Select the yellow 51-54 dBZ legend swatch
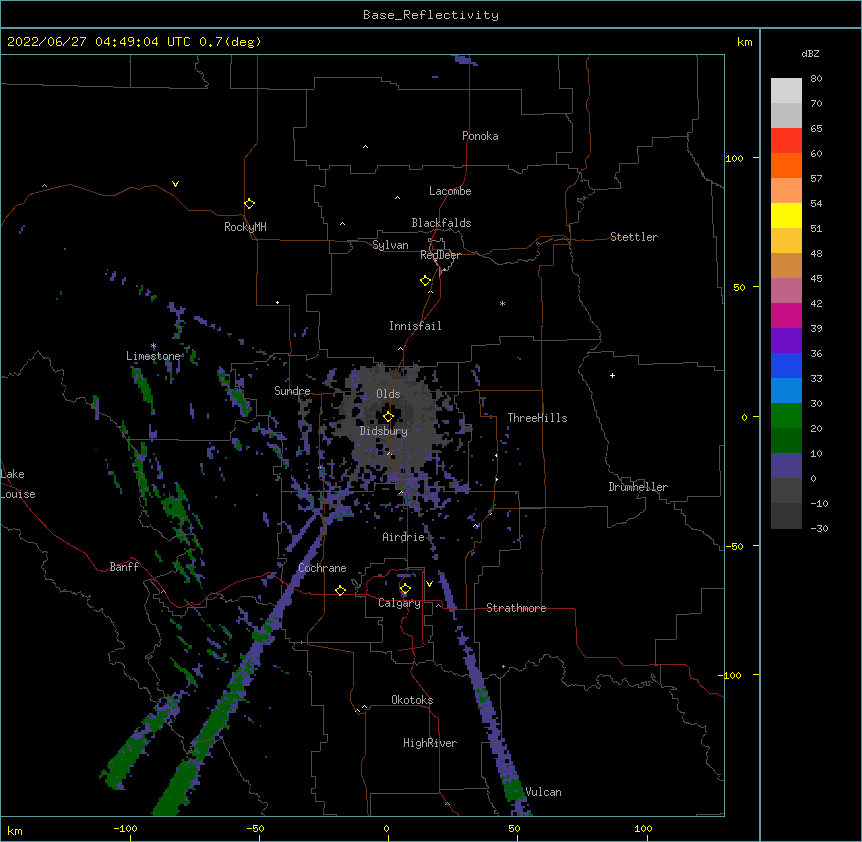 786,215
